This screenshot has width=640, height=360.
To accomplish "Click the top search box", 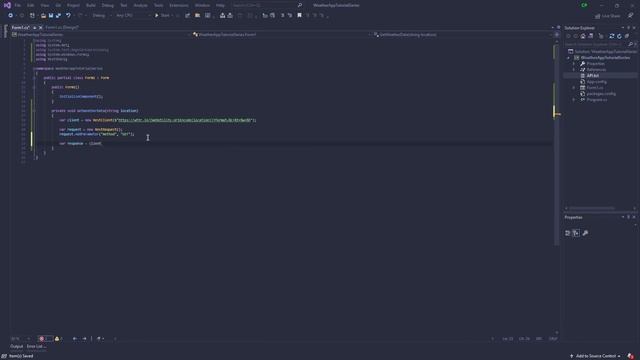I will coord(267,5).
